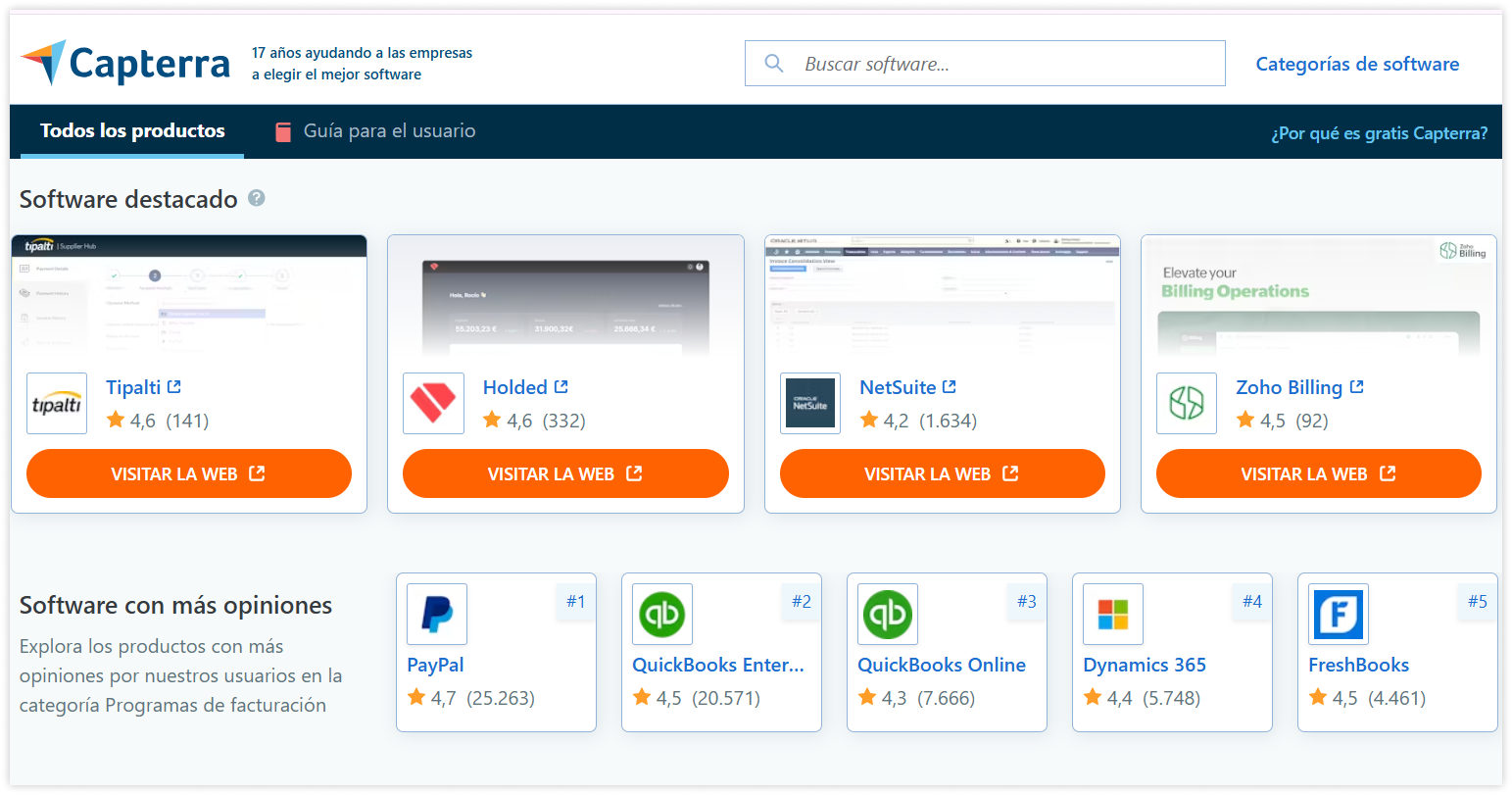1512x795 pixels.
Task: Click the #5 rank badge
Action: (x=1478, y=601)
